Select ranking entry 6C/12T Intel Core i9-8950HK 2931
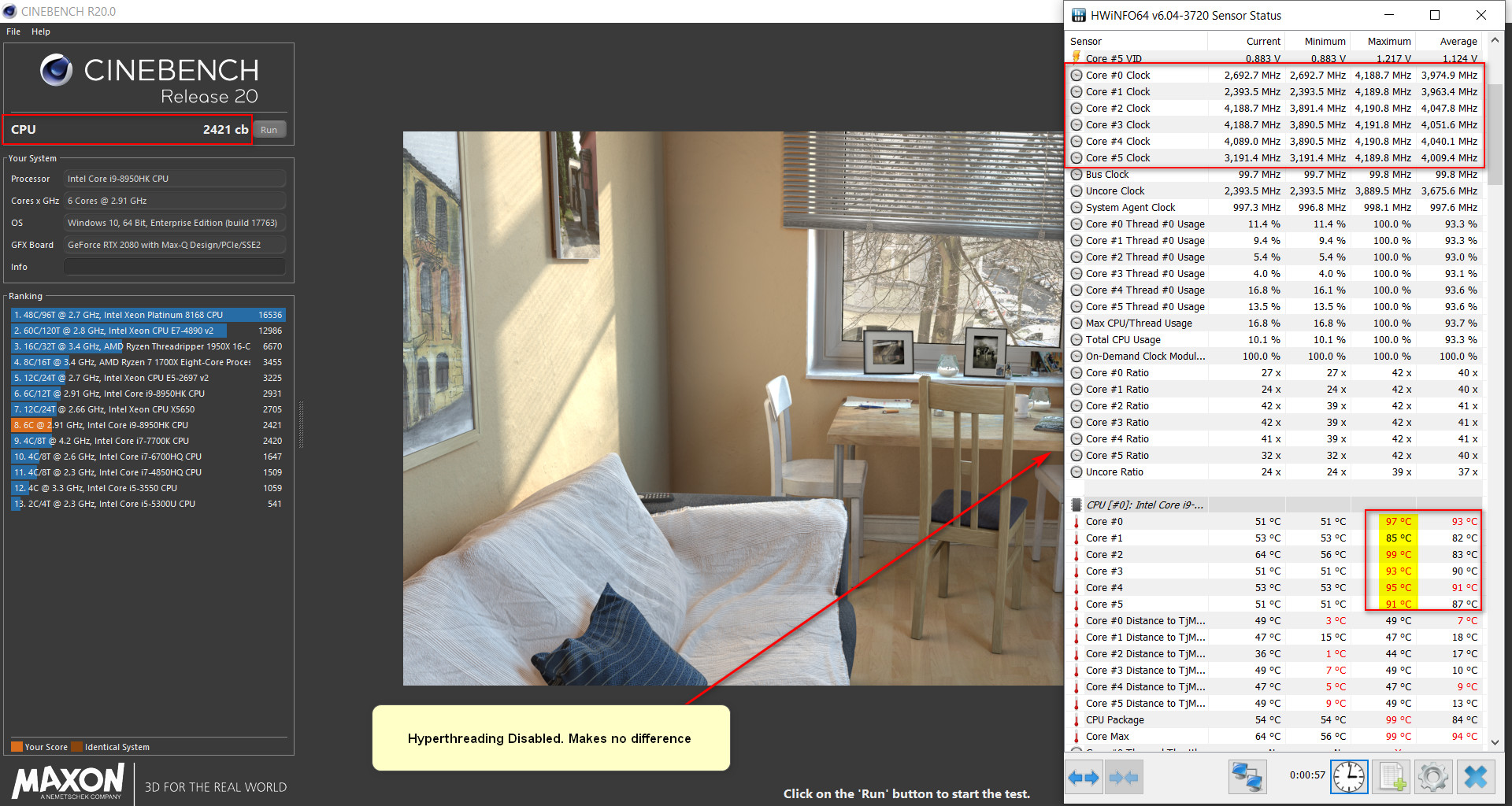1512x806 pixels. [147, 394]
